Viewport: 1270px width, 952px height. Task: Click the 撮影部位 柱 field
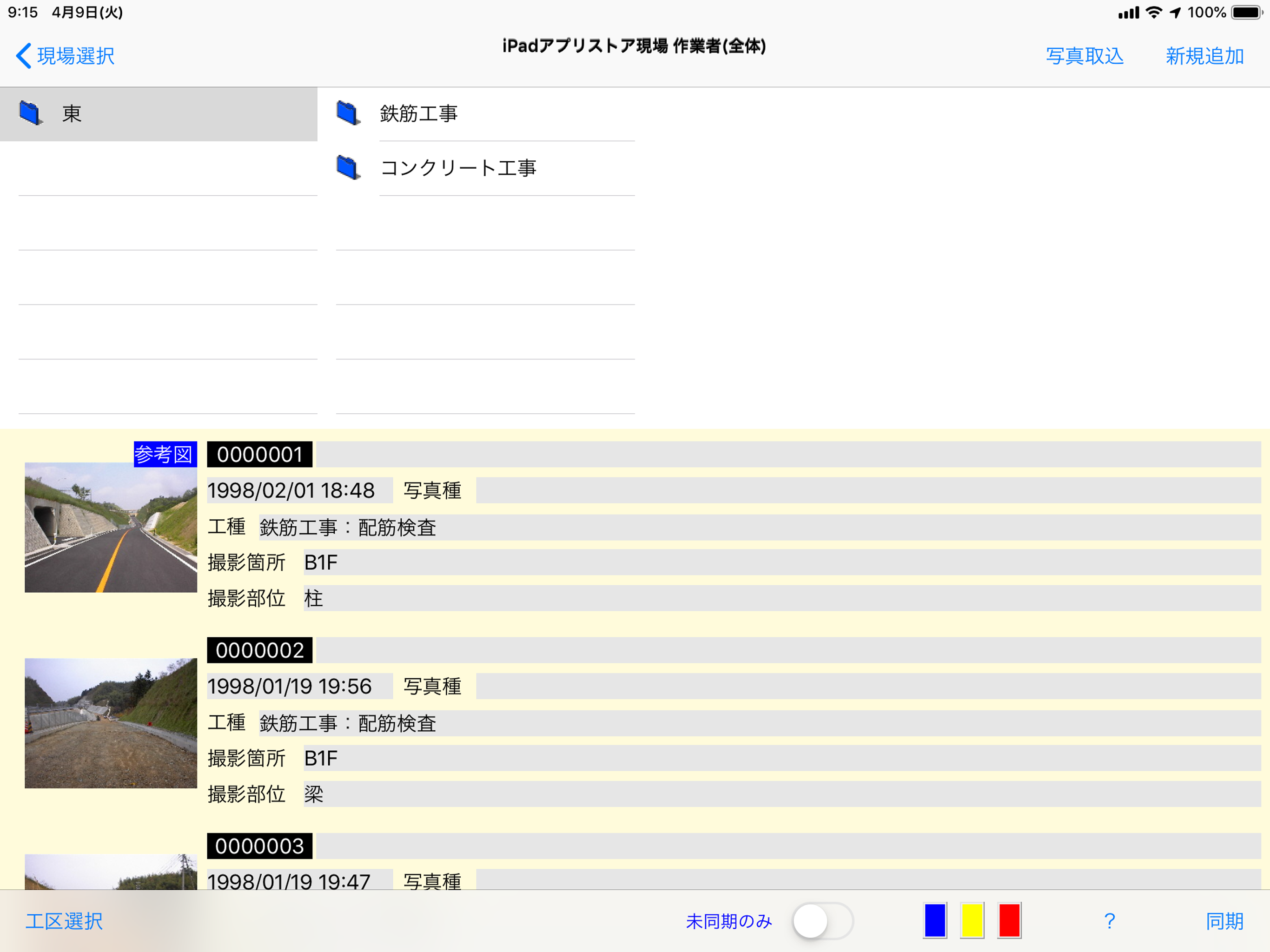(782, 598)
